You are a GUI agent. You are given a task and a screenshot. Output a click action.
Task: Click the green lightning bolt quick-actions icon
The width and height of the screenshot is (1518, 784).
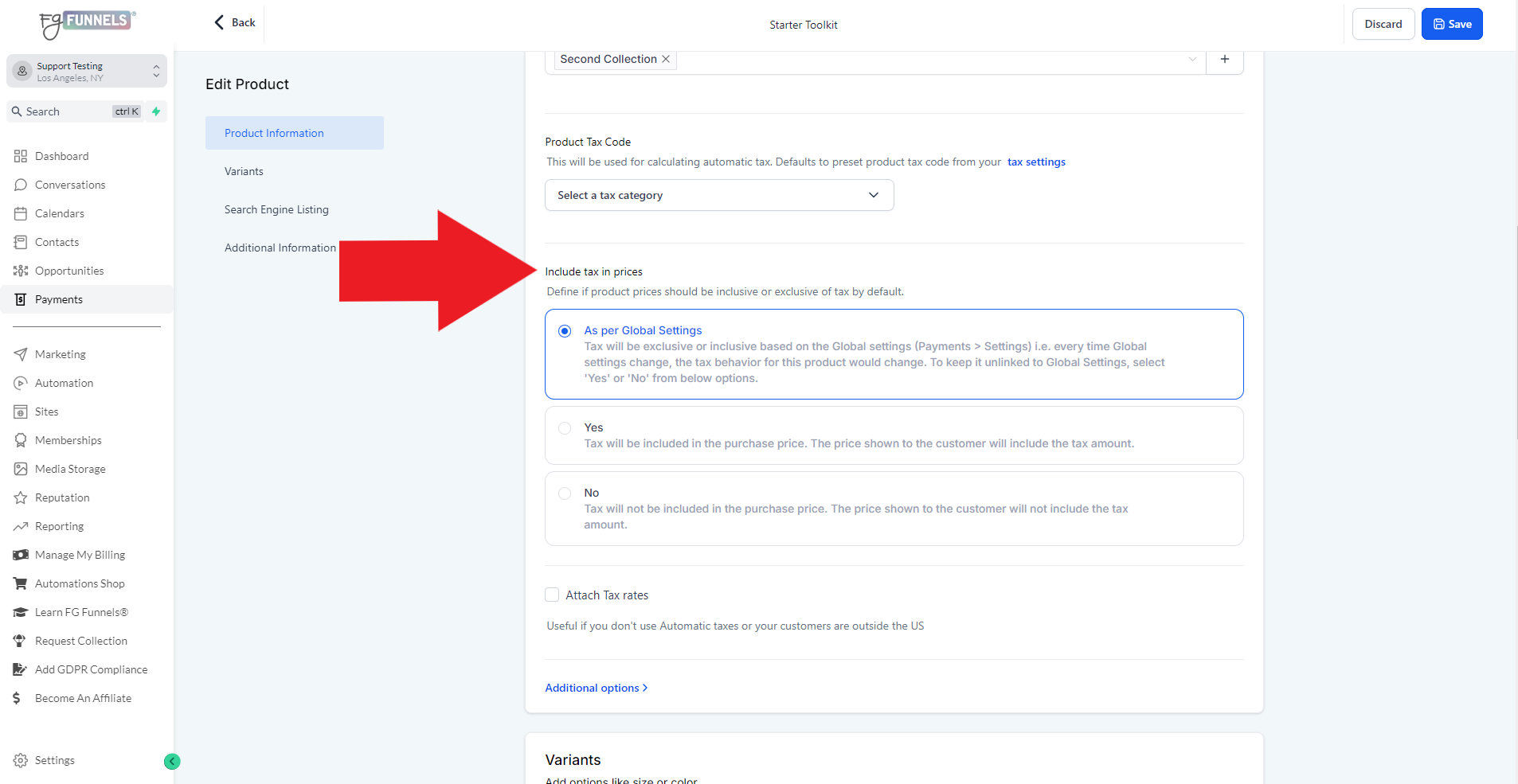(x=156, y=111)
